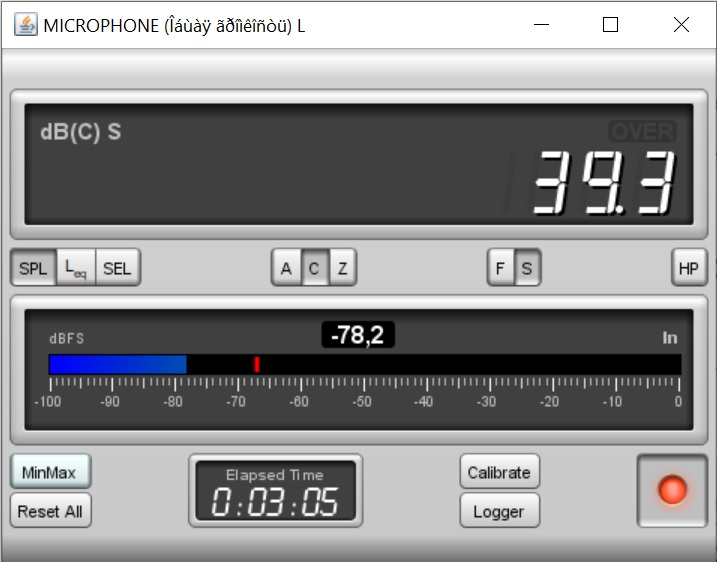Toggle the MinMax display button

[50, 472]
